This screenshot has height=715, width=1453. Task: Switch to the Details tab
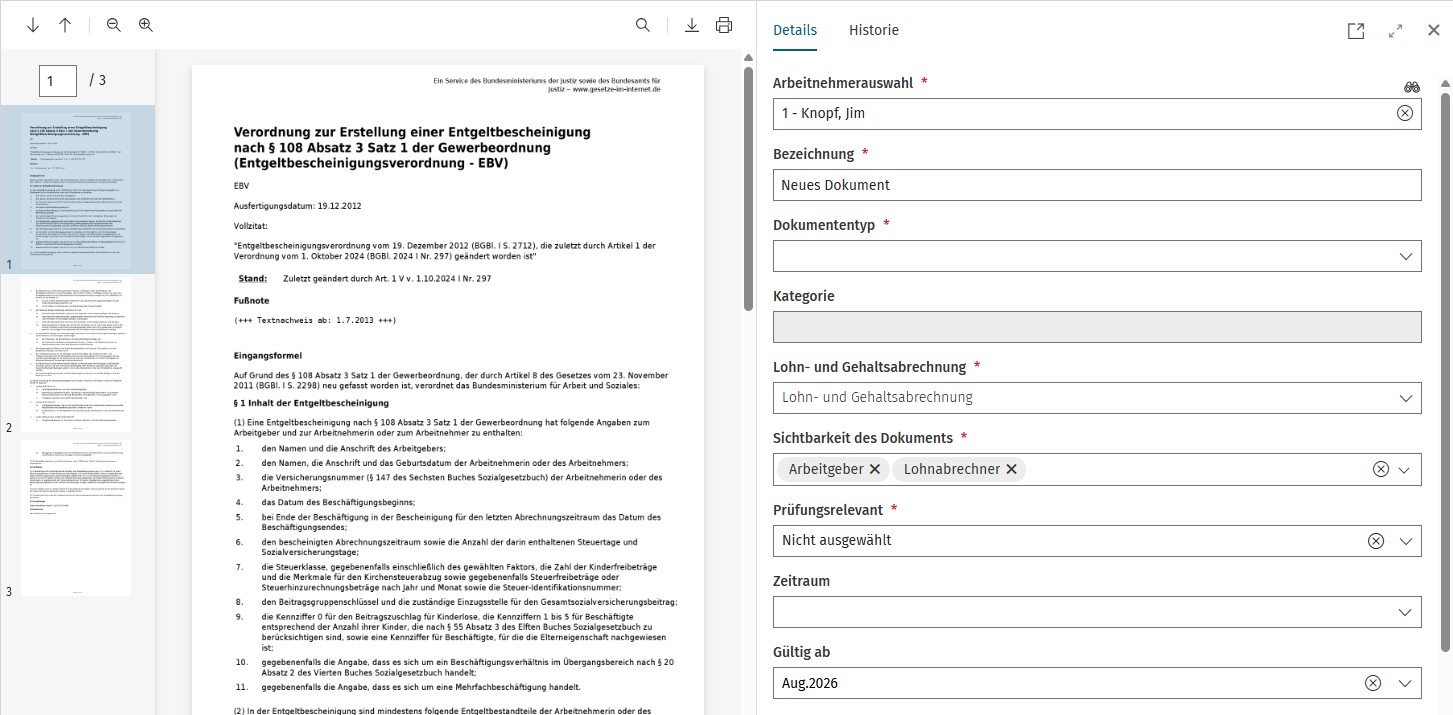point(795,30)
